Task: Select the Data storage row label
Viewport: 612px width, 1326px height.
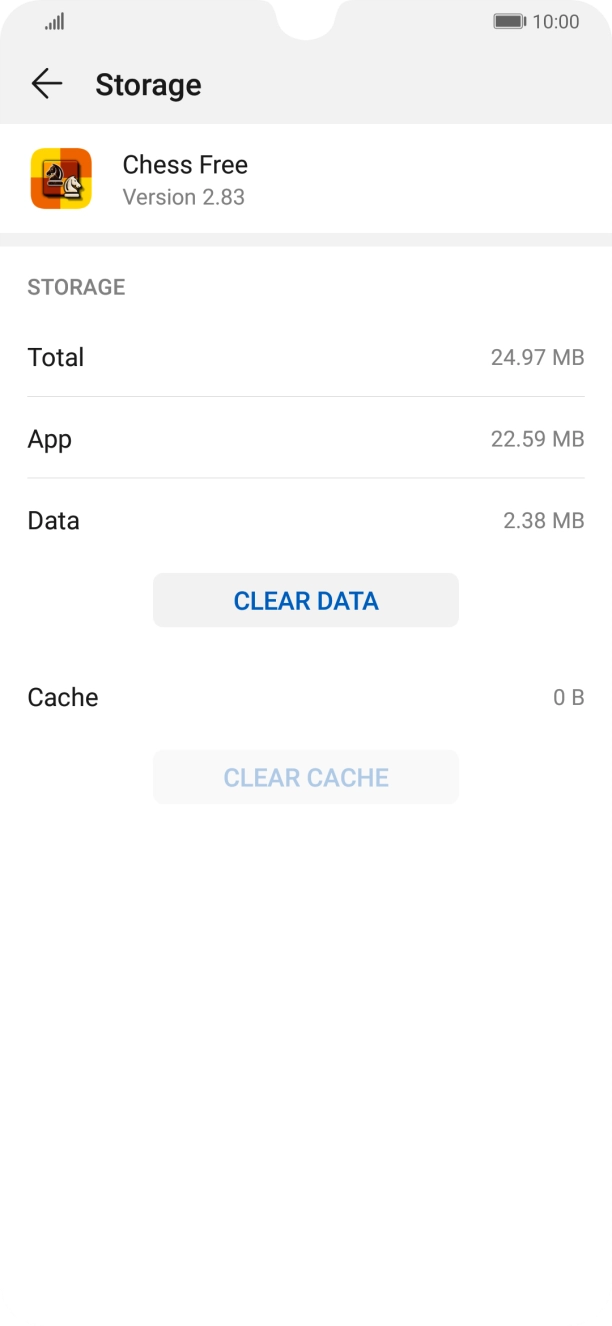Action: click(54, 521)
